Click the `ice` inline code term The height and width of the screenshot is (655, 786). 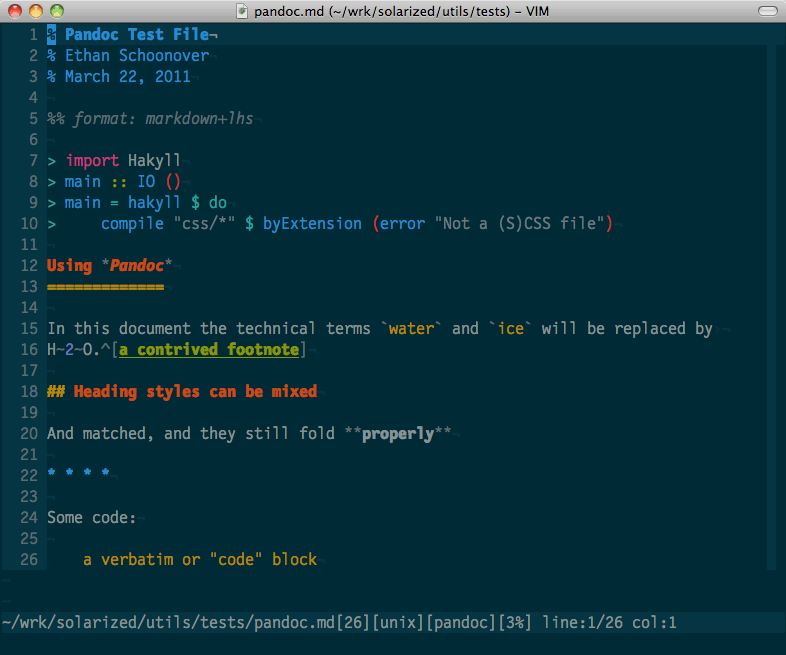tap(510, 329)
